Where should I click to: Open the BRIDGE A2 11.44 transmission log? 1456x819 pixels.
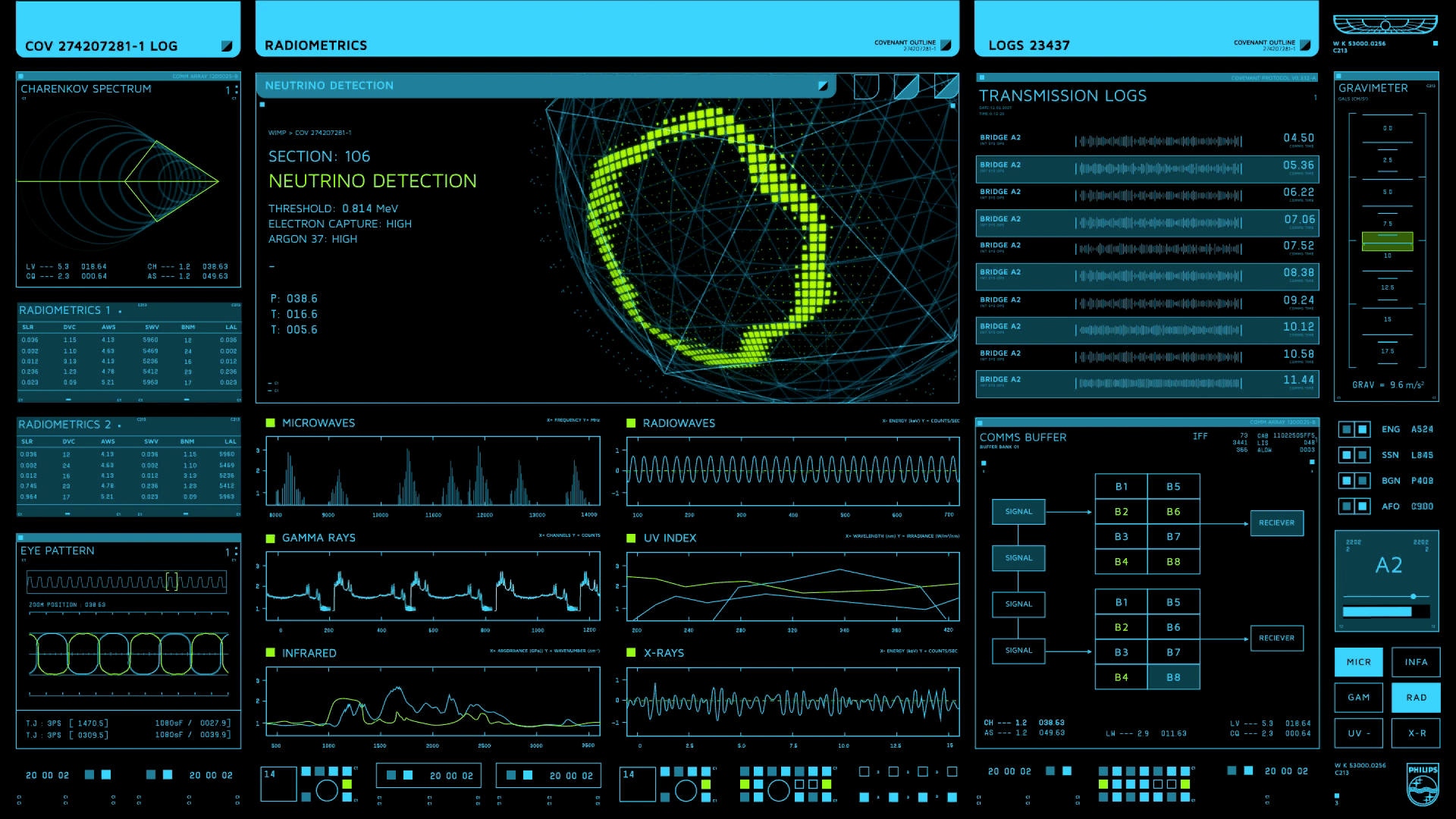click(1147, 383)
